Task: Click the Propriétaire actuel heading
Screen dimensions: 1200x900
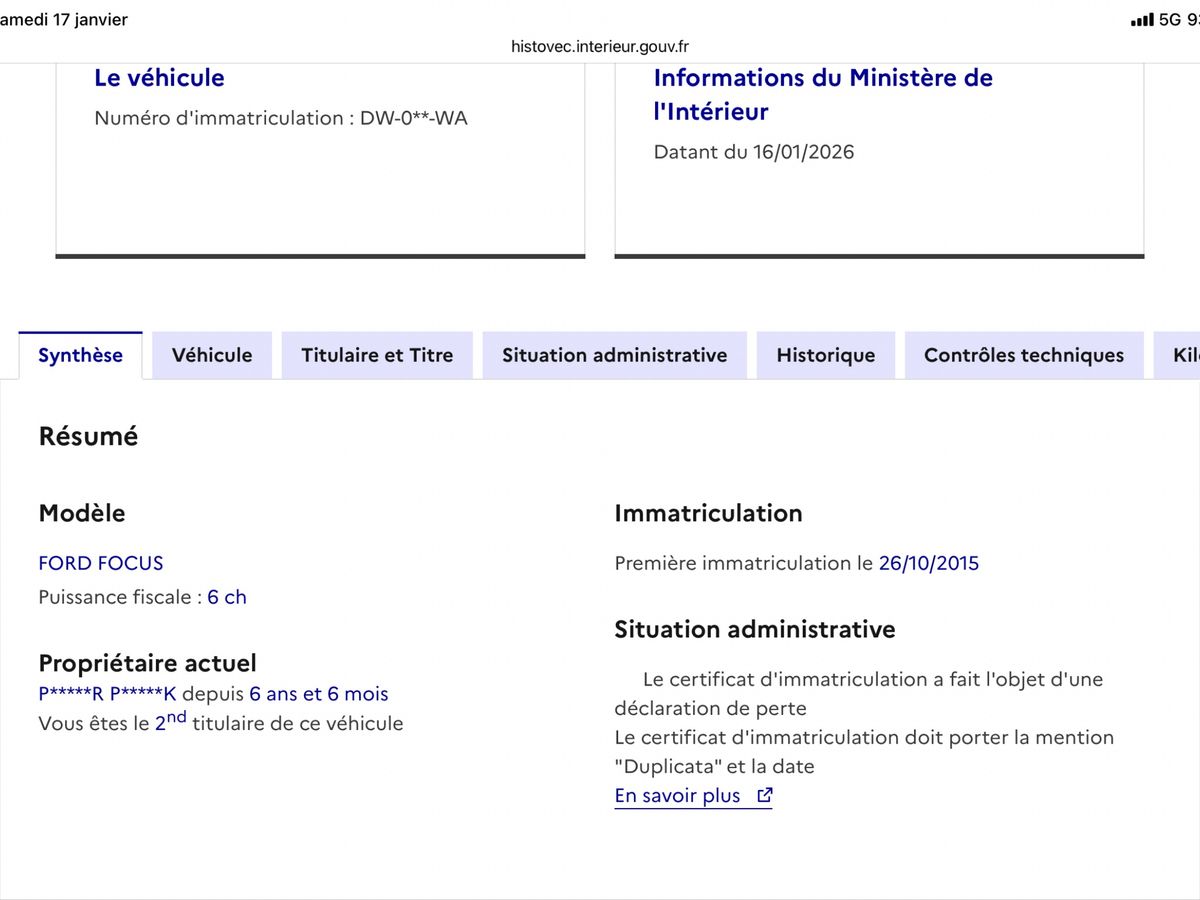Action: pos(148,663)
